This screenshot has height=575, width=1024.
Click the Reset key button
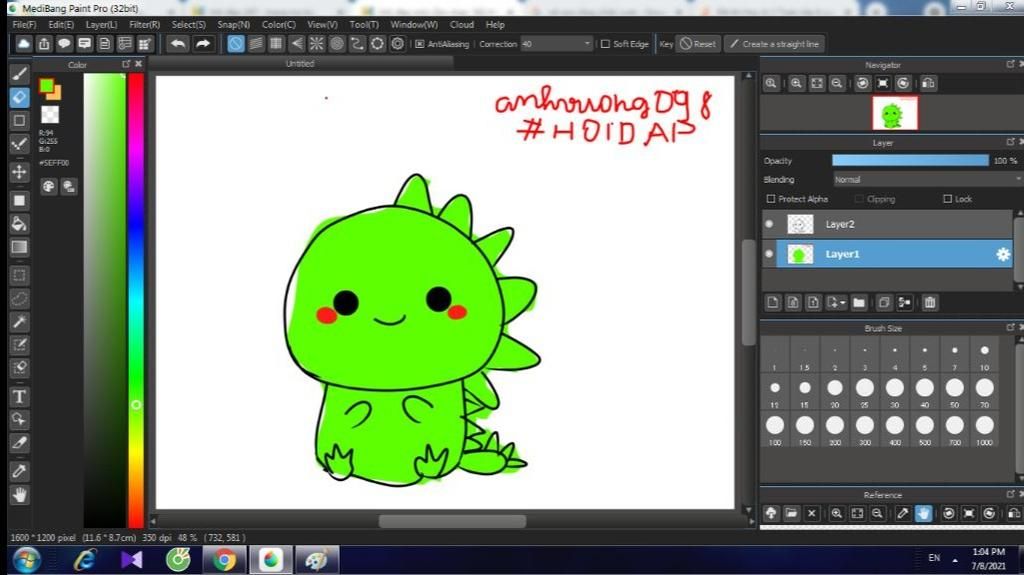point(698,44)
